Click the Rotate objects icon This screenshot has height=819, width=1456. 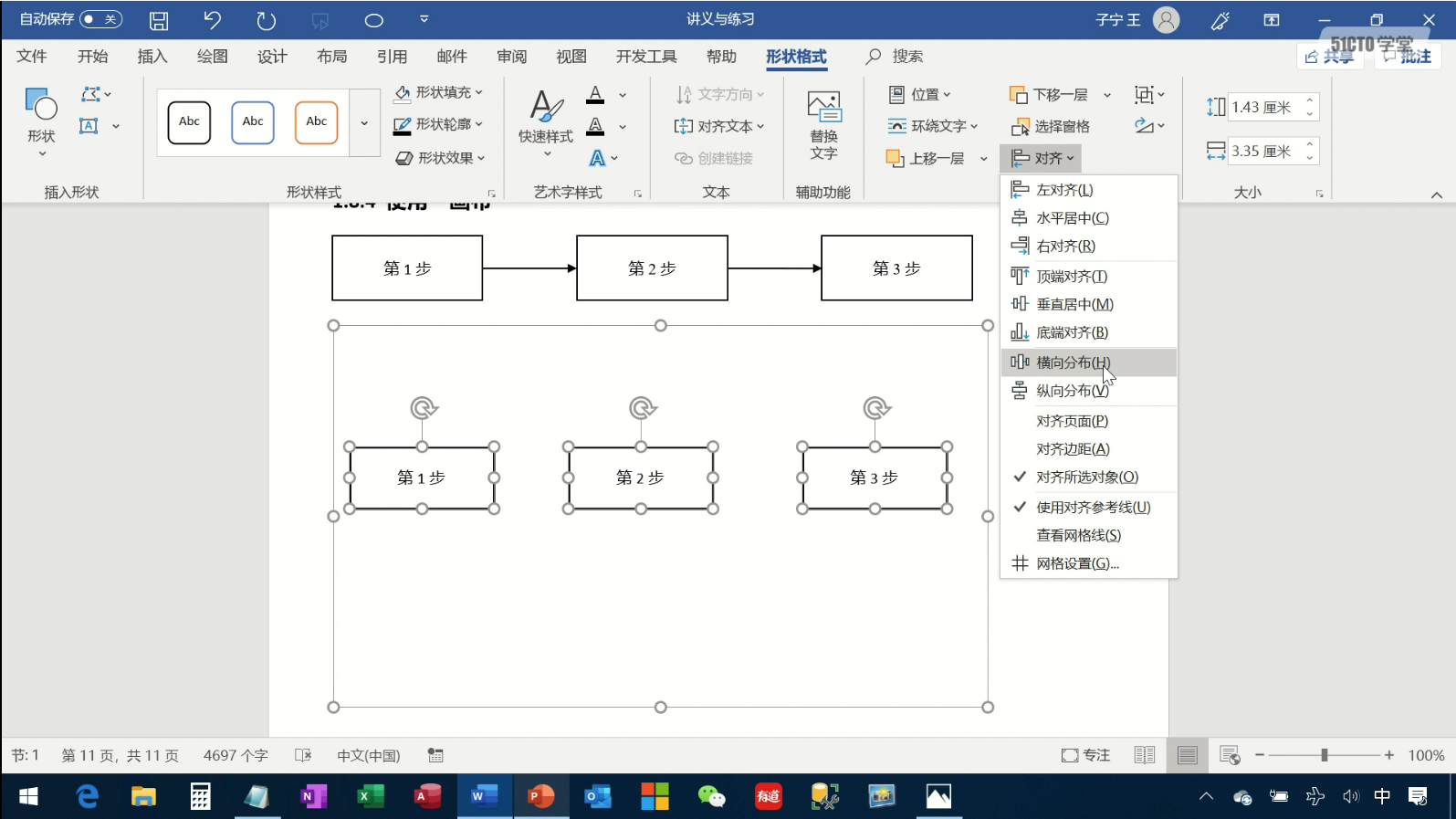(x=1144, y=125)
